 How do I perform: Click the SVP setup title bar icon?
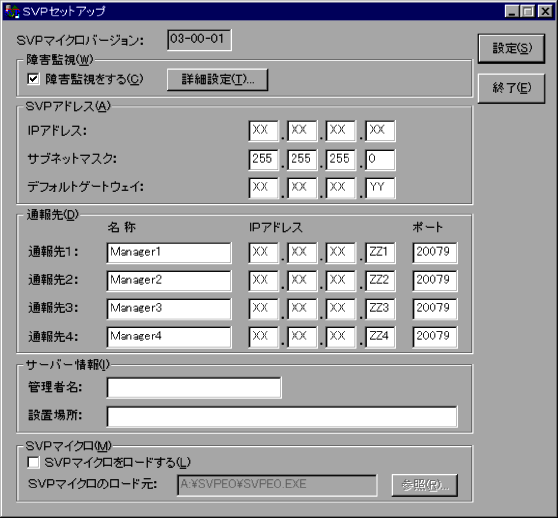[12, 11]
